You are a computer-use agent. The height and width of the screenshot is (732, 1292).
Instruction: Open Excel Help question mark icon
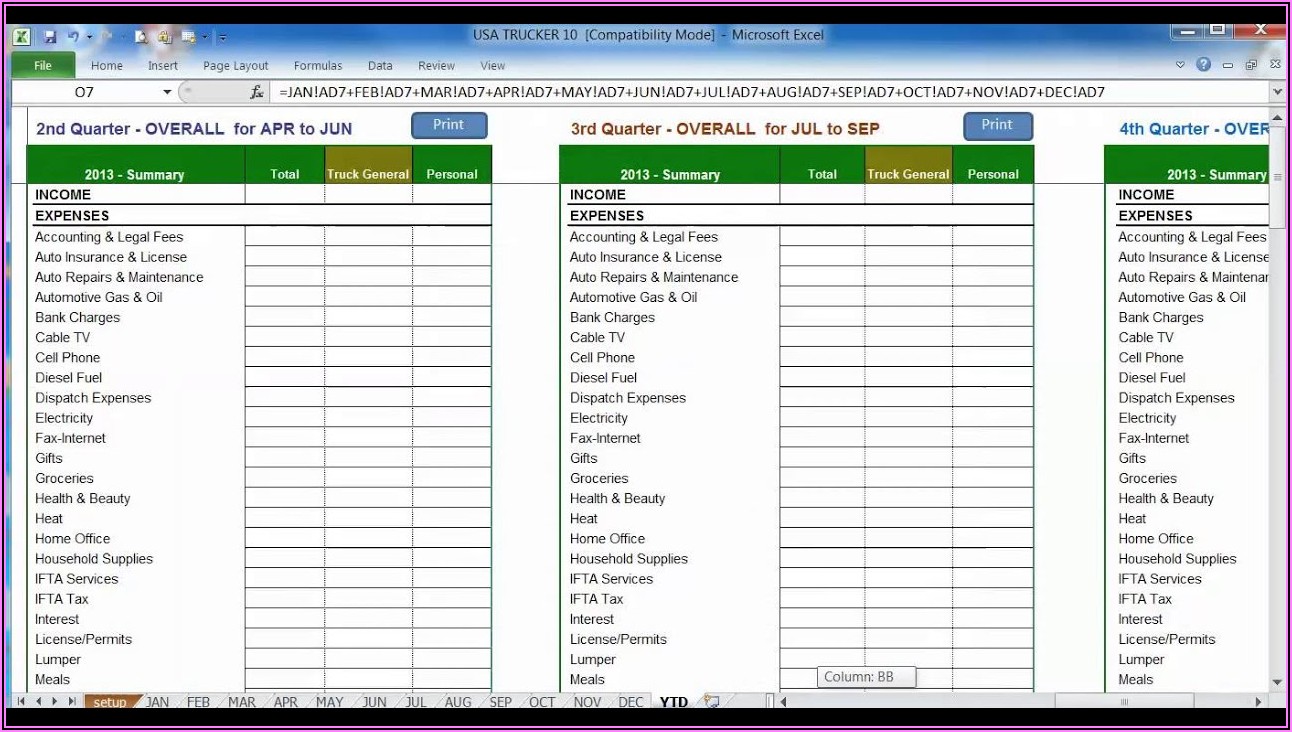point(1203,65)
